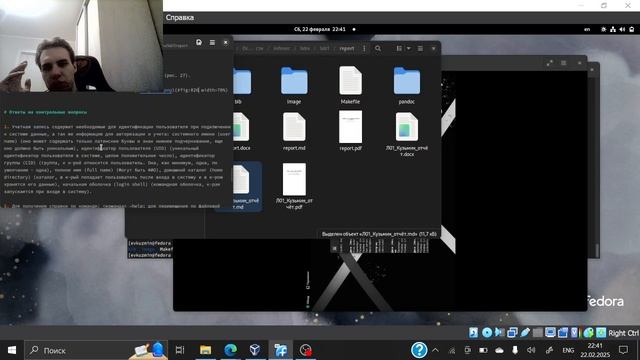
Task: Click the 'en' keyboard layout indicator
Action: coord(587,29)
